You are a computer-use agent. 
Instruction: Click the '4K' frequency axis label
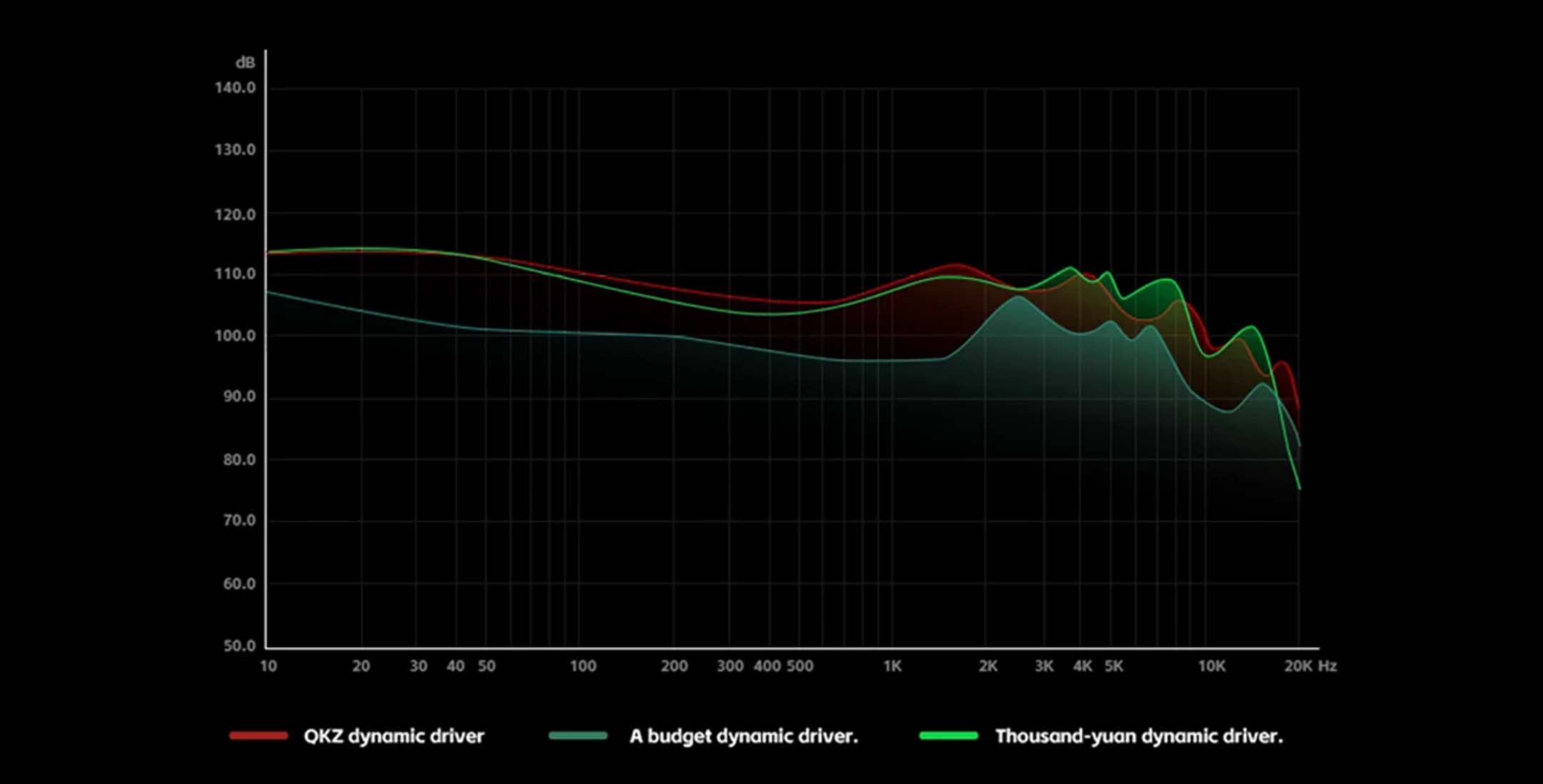tap(1083, 666)
